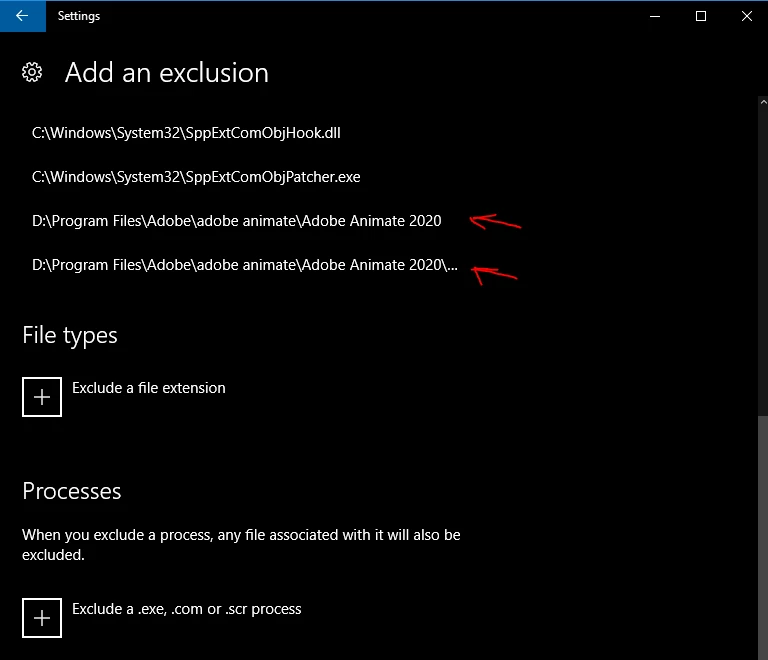Screen dimensions: 768x660
Task: Click the Settings title bar text
Action: click(x=79, y=16)
